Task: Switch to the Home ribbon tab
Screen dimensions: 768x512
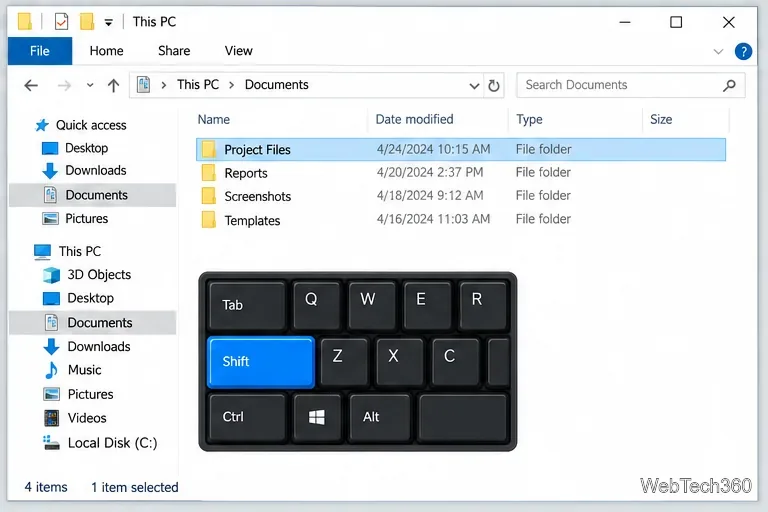Action: pos(106,51)
